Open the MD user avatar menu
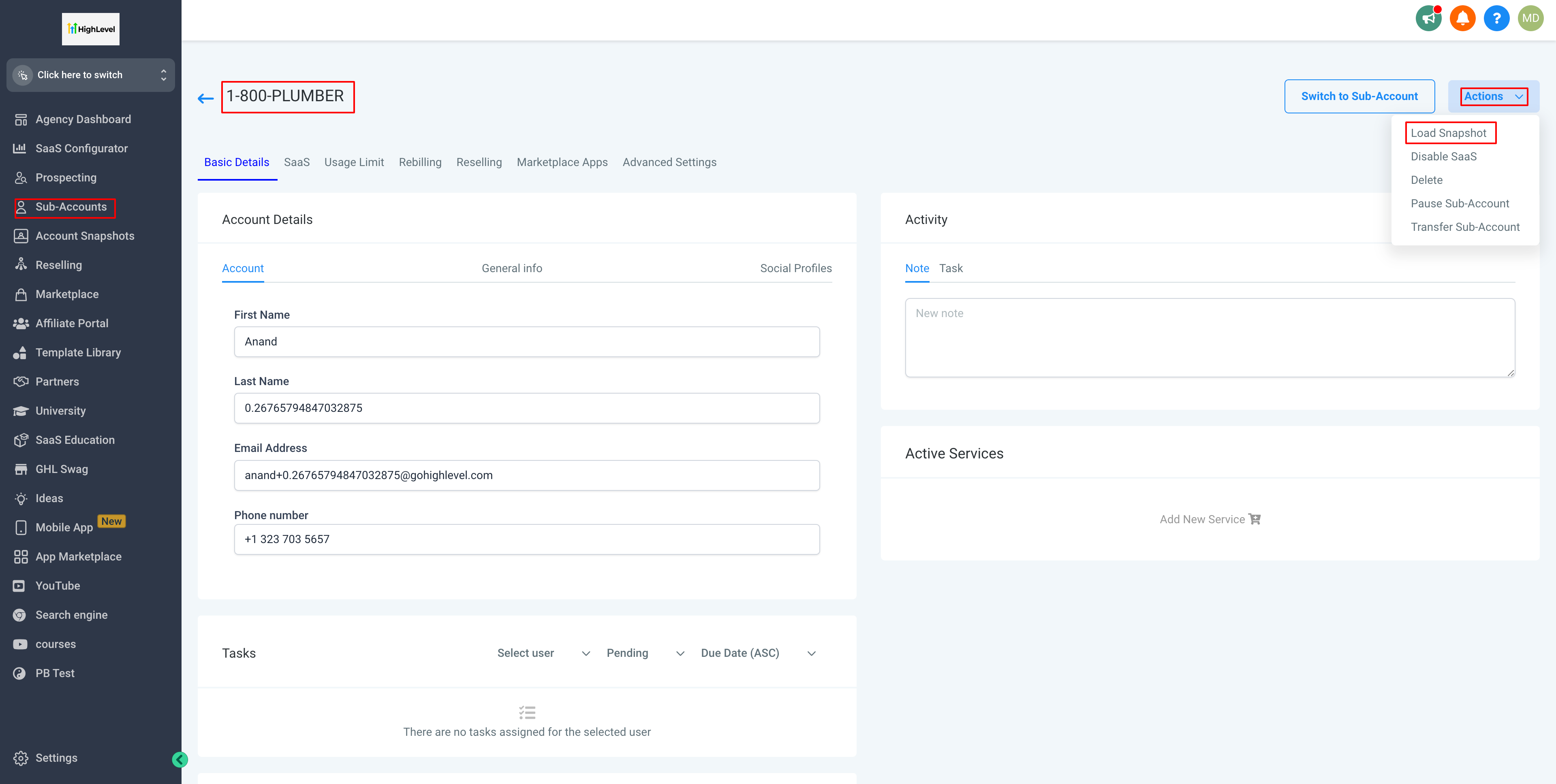Image resolution: width=1556 pixels, height=784 pixels. tap(1530, 18)
